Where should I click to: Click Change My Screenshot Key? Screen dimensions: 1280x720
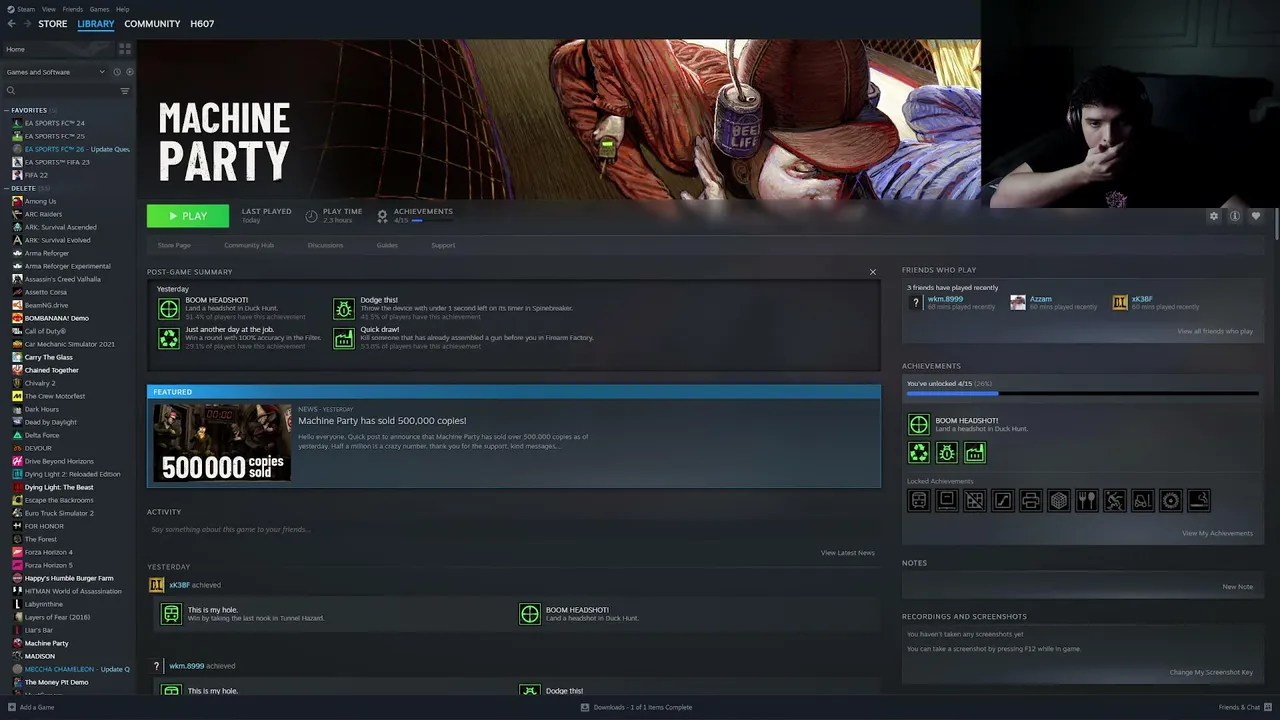tap(1211, 672)
